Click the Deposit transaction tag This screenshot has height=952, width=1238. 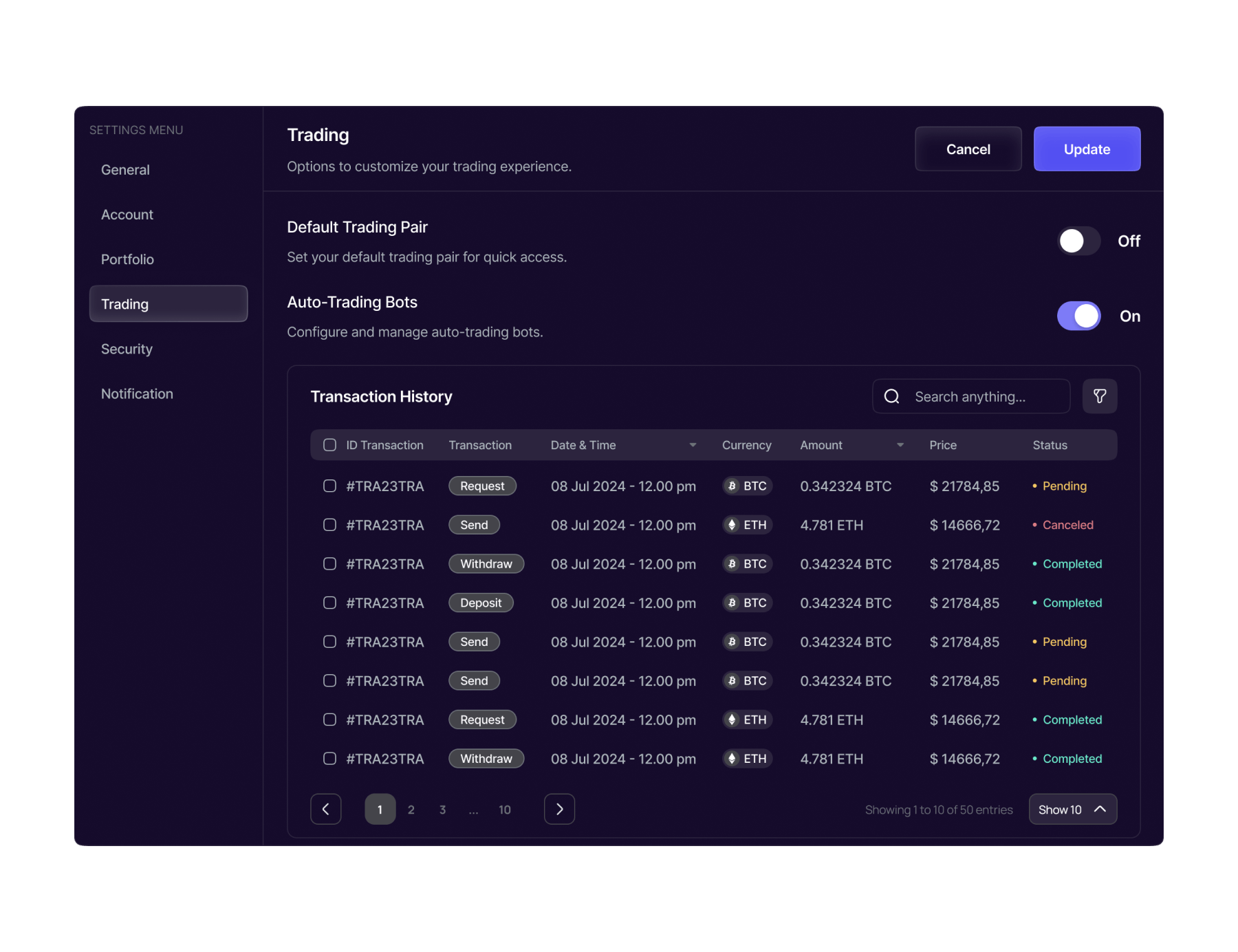[x=481, y=603]
